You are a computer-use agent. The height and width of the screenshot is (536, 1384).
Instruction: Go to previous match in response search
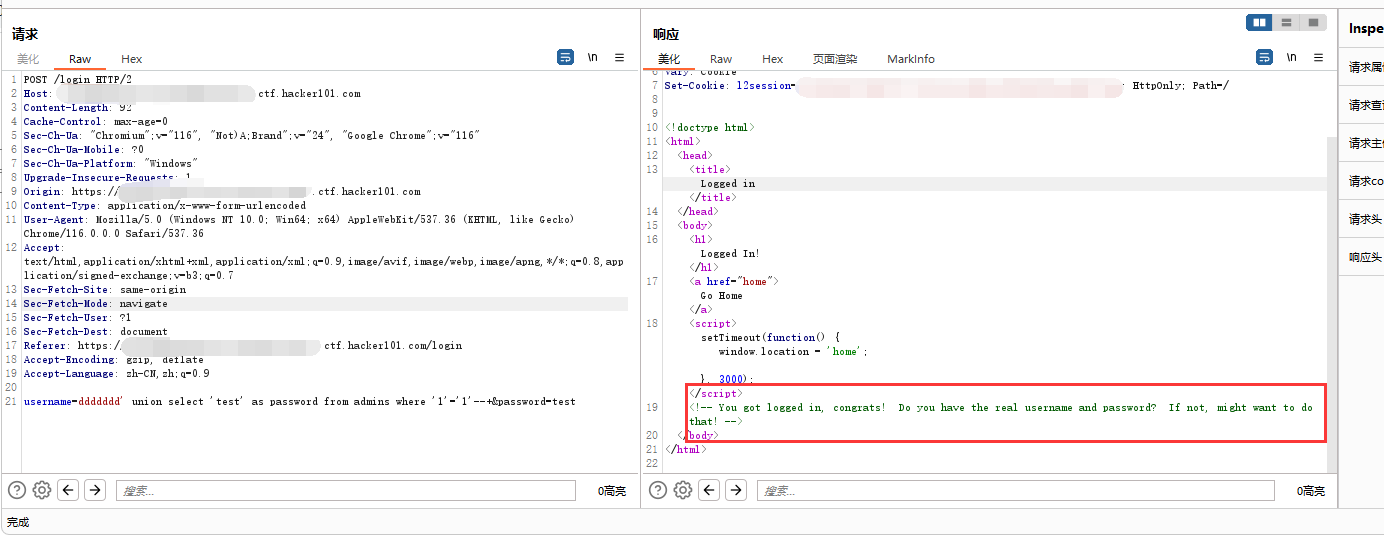click(x=709, y=490)
